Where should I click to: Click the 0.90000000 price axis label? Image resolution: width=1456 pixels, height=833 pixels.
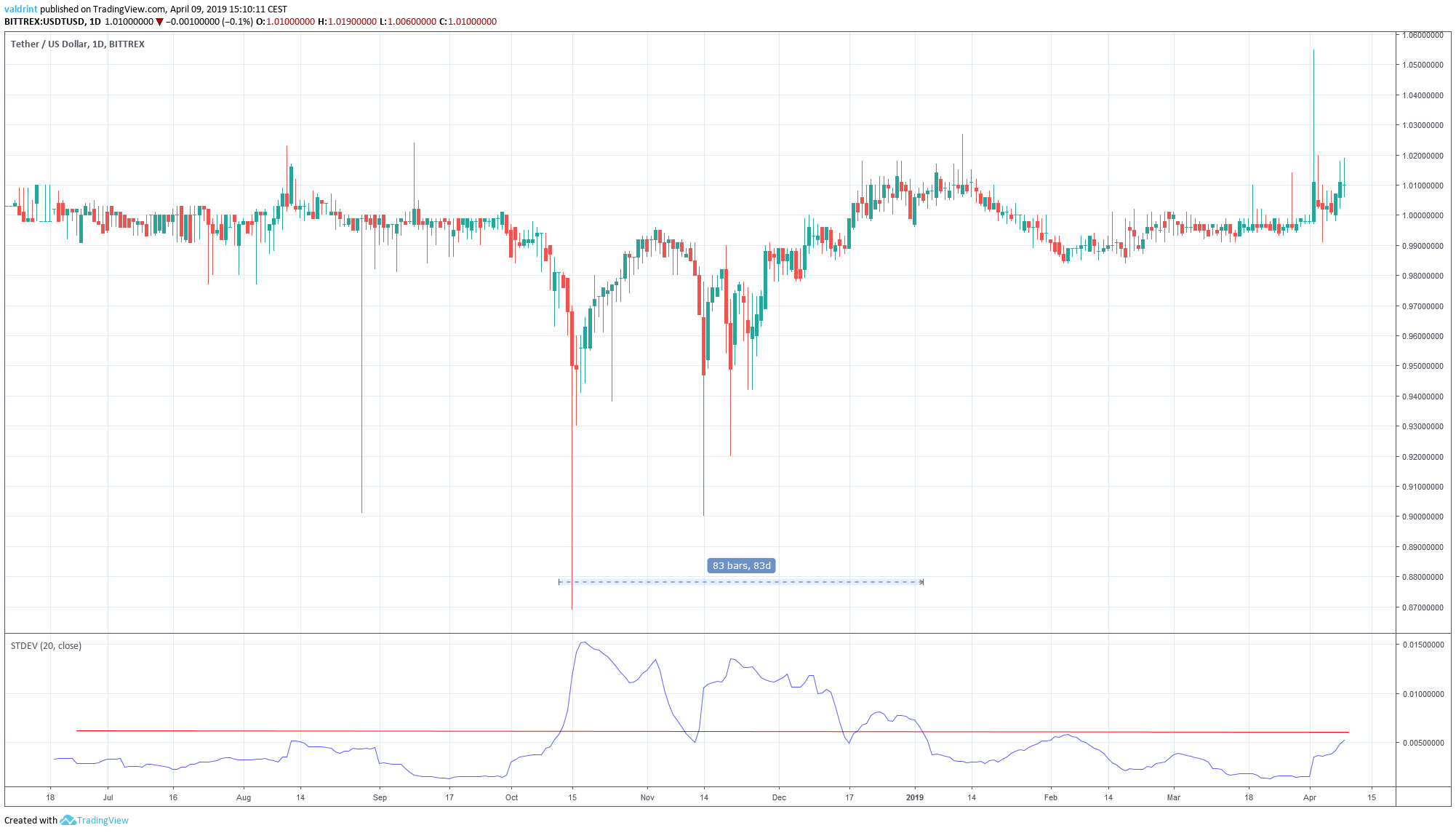(1423, 517)
